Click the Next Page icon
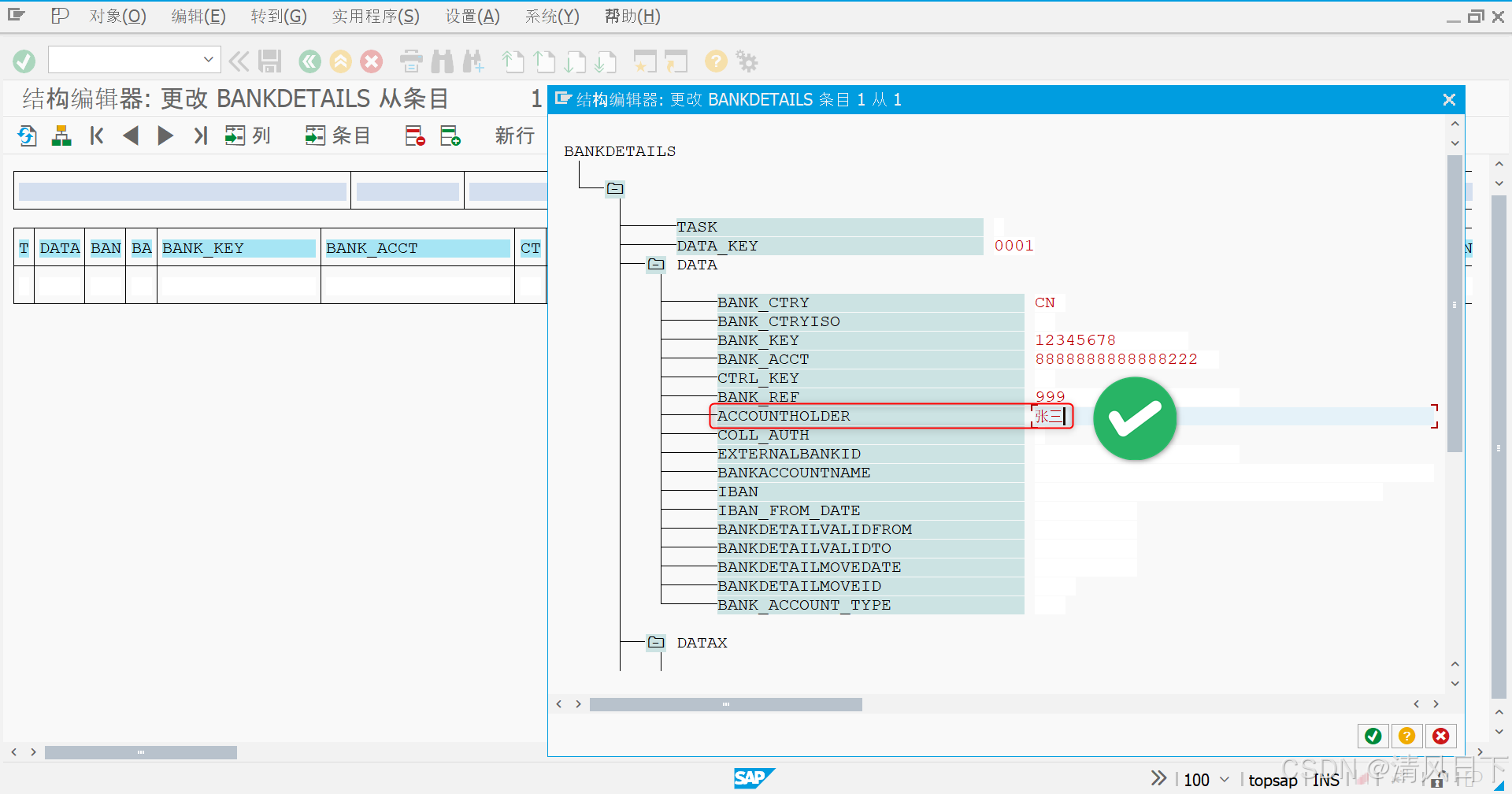Viewport: 1512px width, 794px height. click(x=576, y=61)
